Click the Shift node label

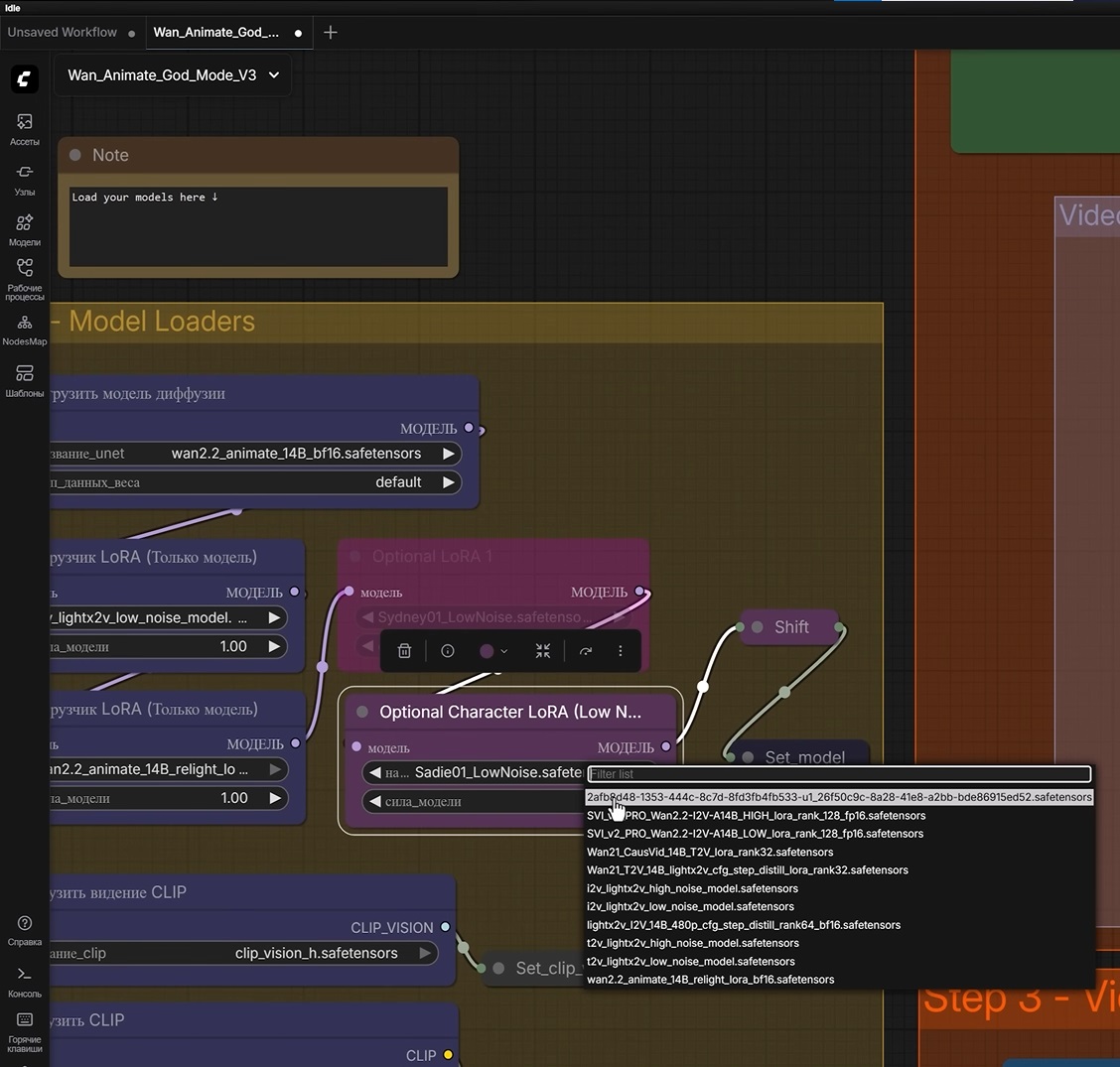tap(791, 626)
